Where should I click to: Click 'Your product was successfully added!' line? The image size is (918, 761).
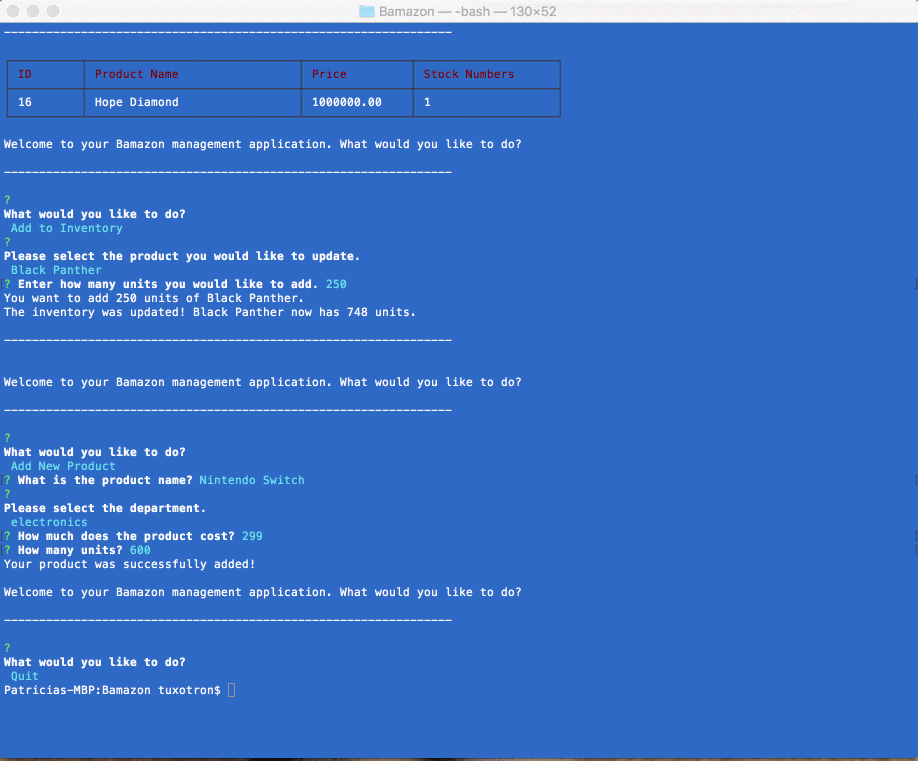(129, 564)
